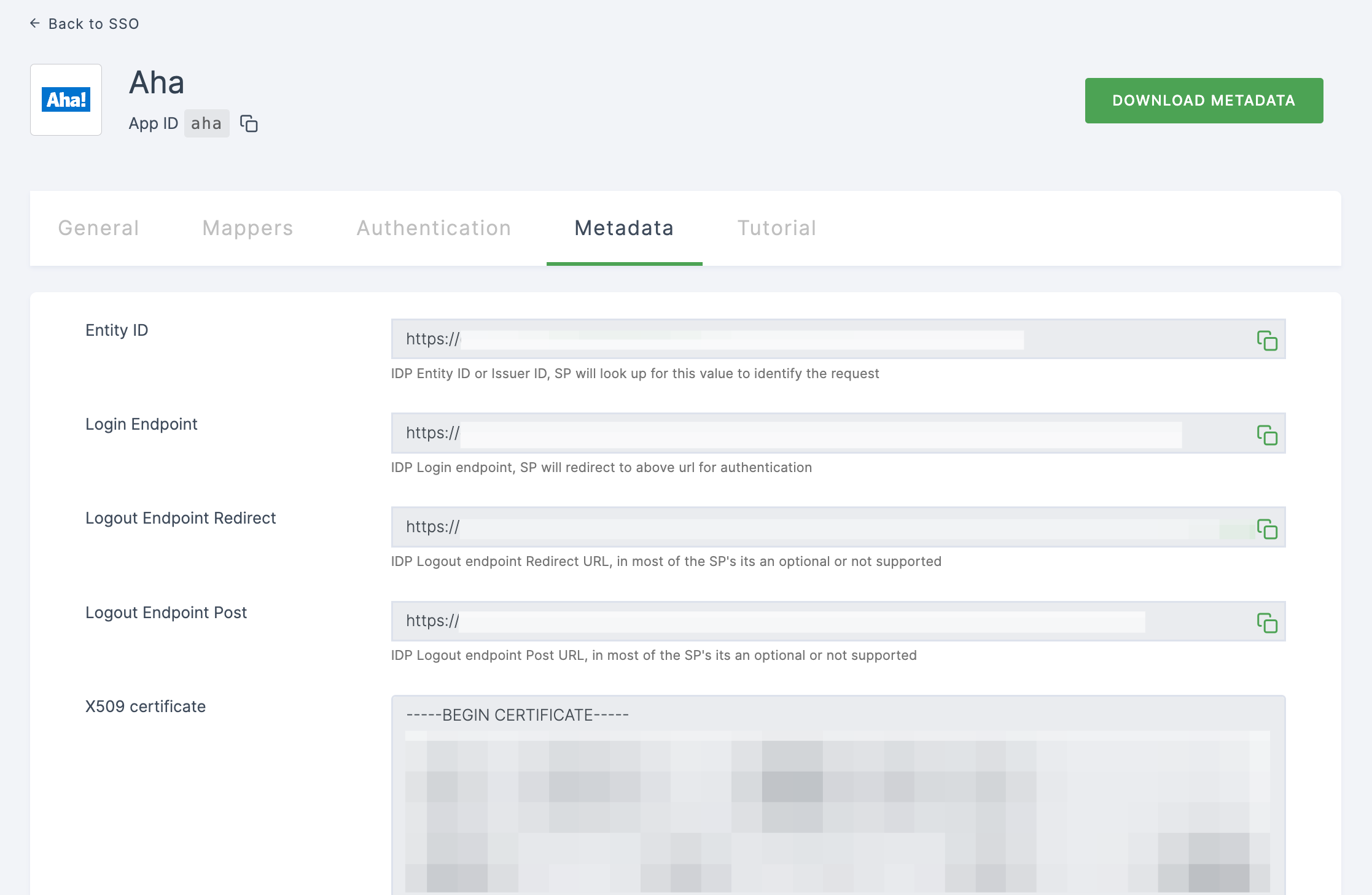Click the back arrow icon
Screen dimensions: 1372x895
click(35, 23)
